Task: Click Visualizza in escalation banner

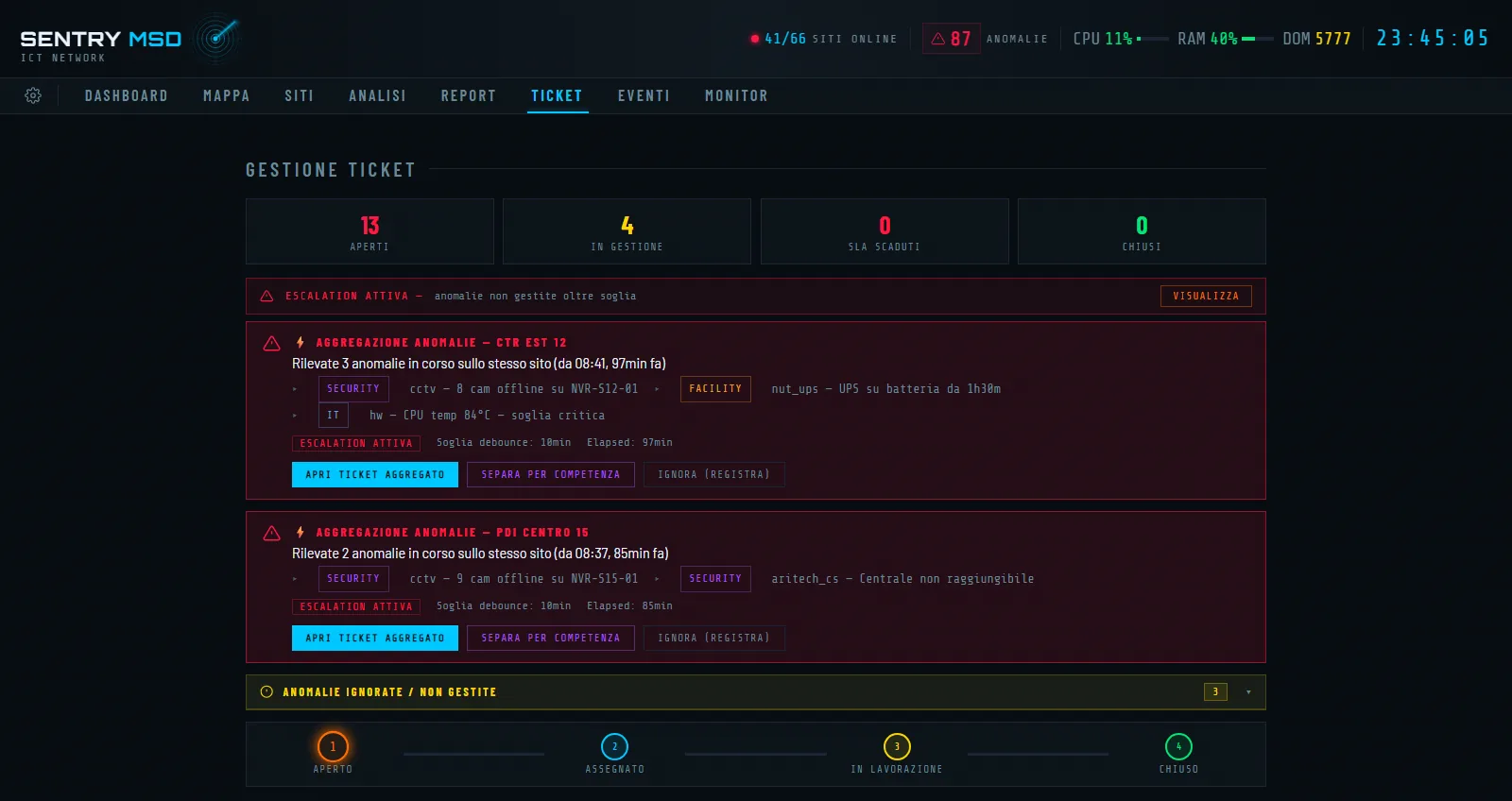Action: click(1206, 296)
